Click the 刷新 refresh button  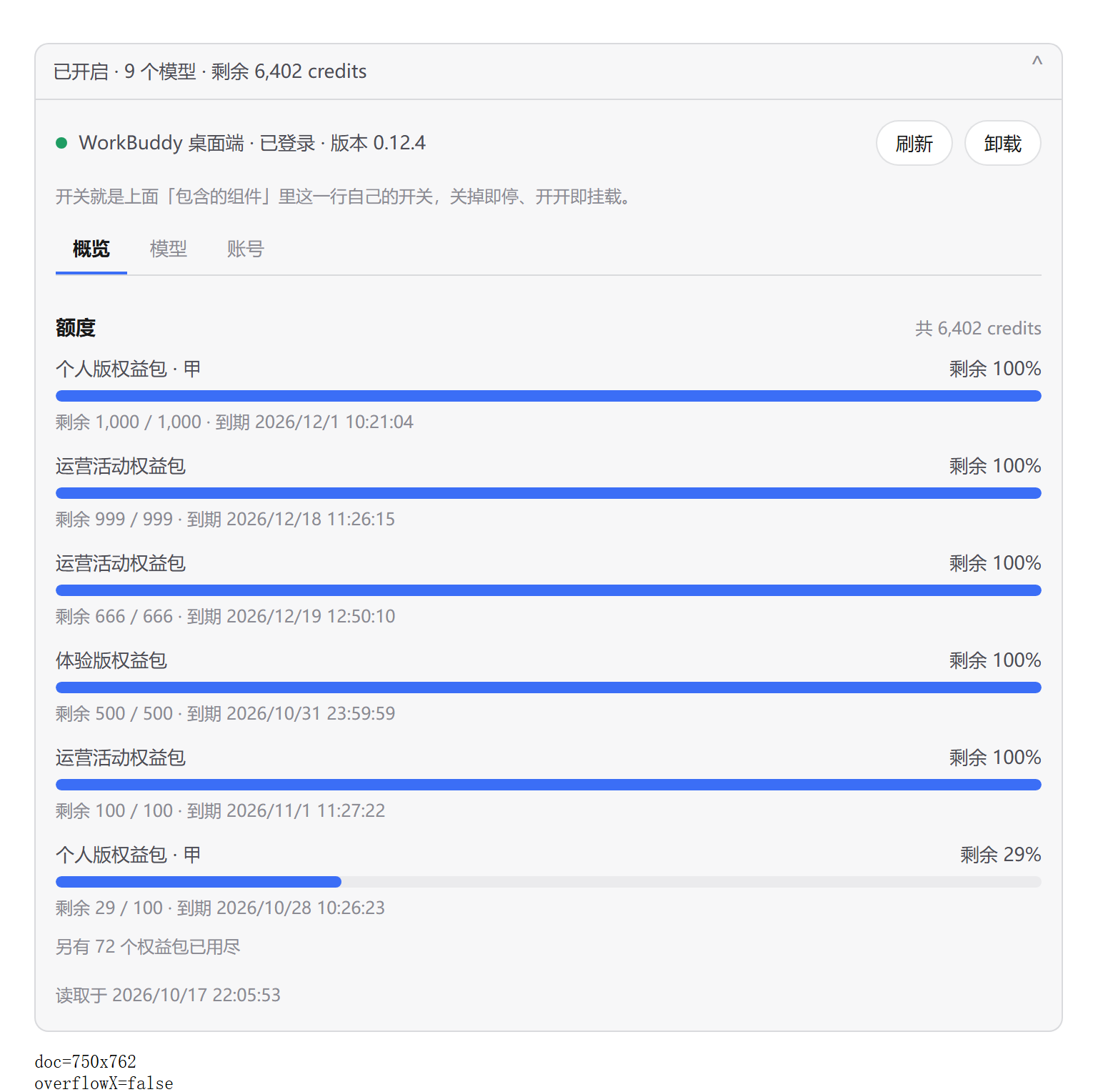pyautogui.click(x=914, y=144)
